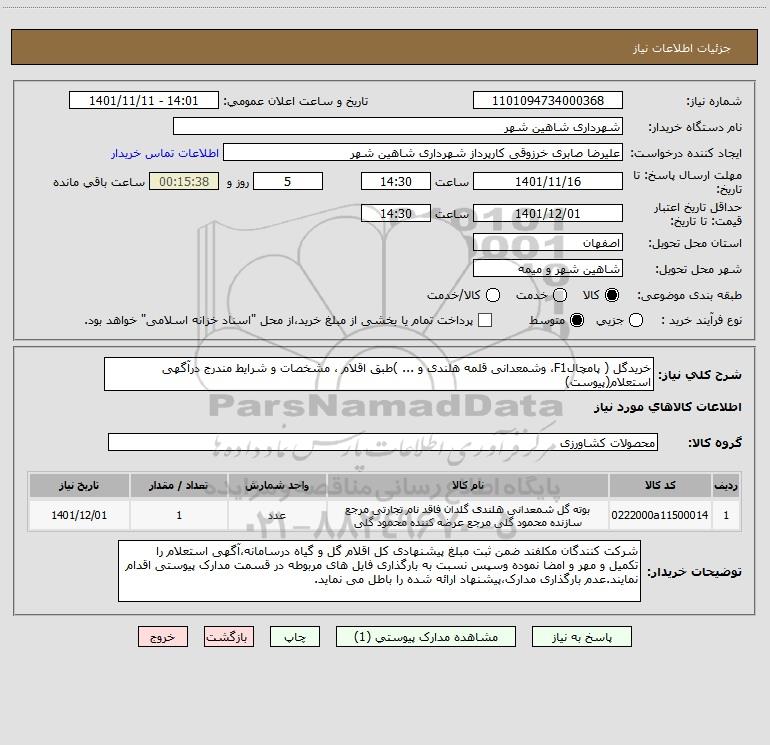Click the price validity time 14:30 field

coord(396,214)
